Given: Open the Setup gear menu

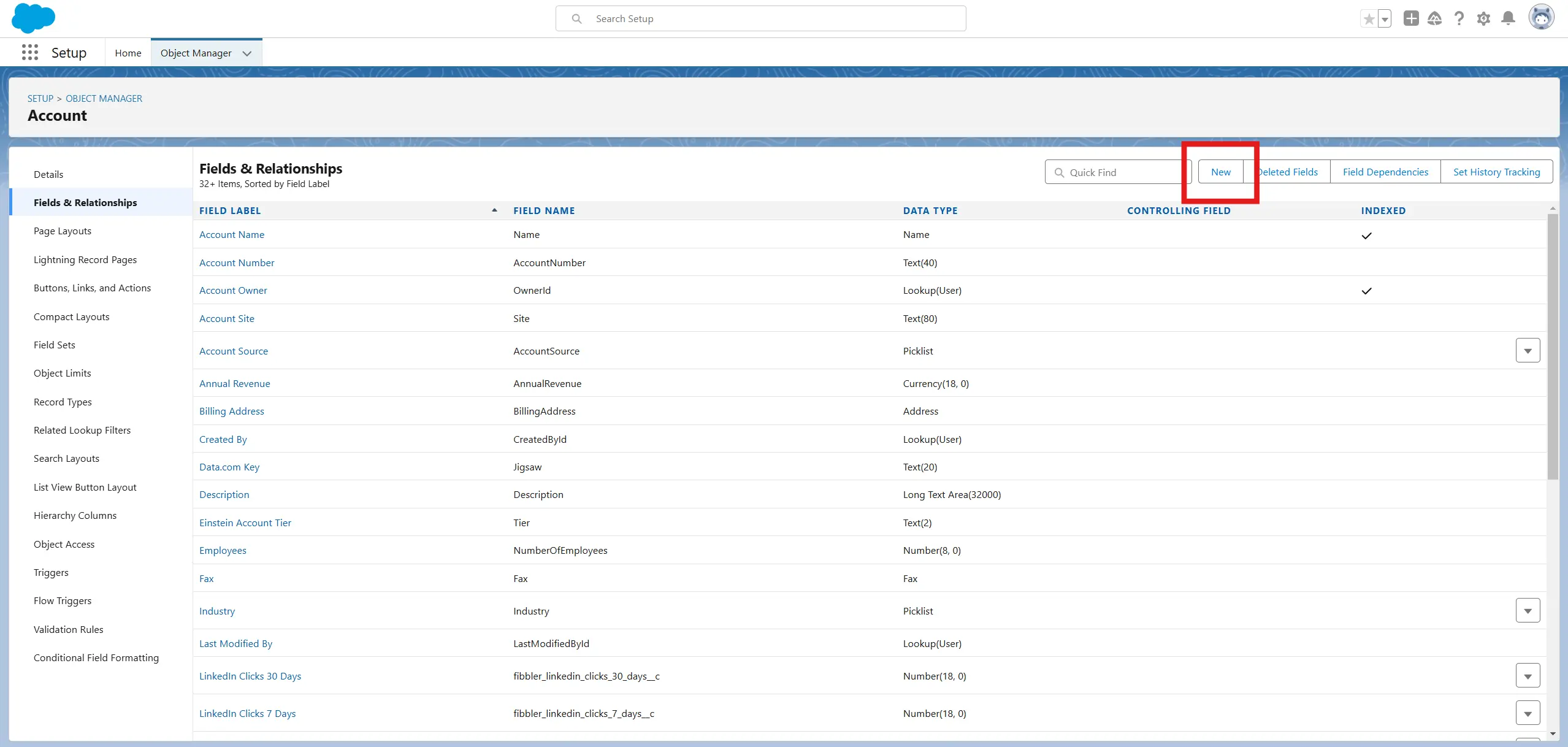Looking at the screenshot, I should [x=1483, y=19].
